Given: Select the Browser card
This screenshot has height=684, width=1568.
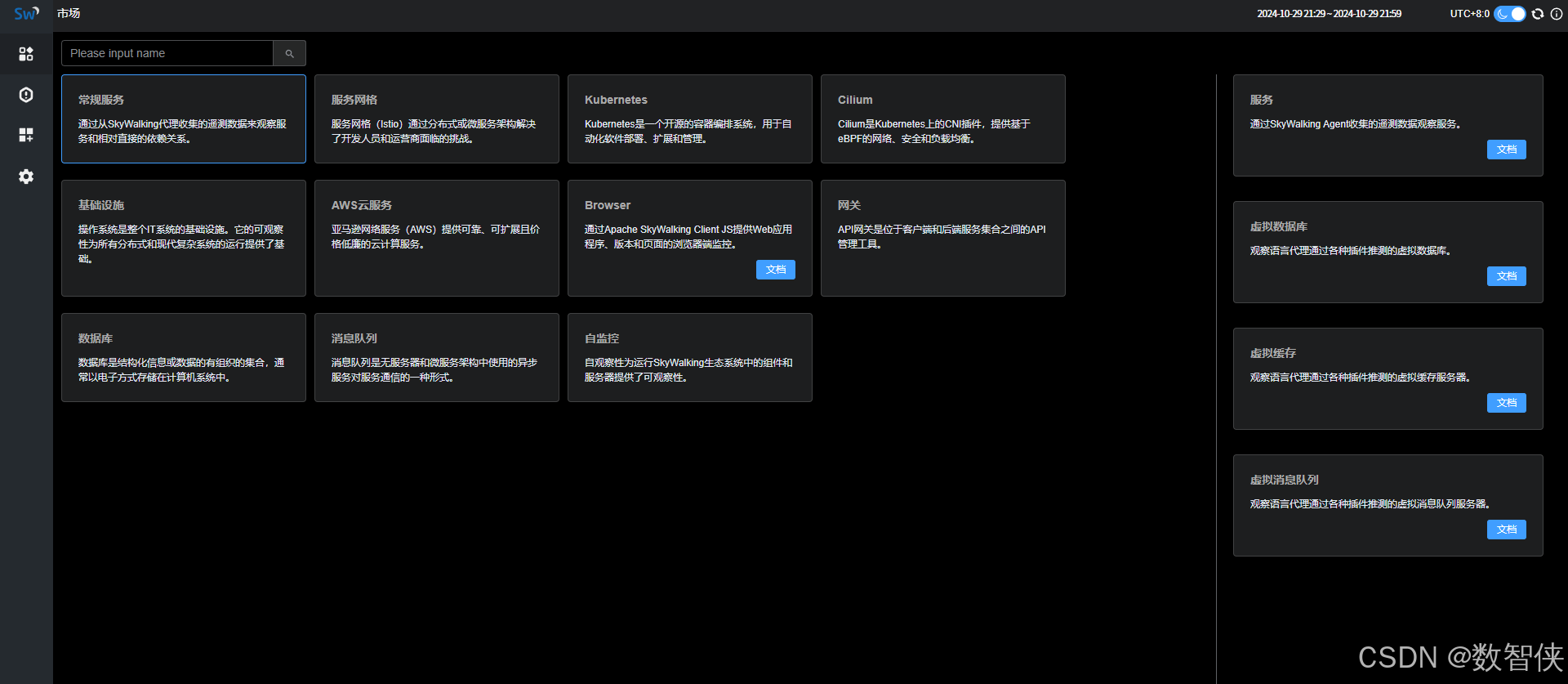Looking at the screenshot, I should coord(690,238).
